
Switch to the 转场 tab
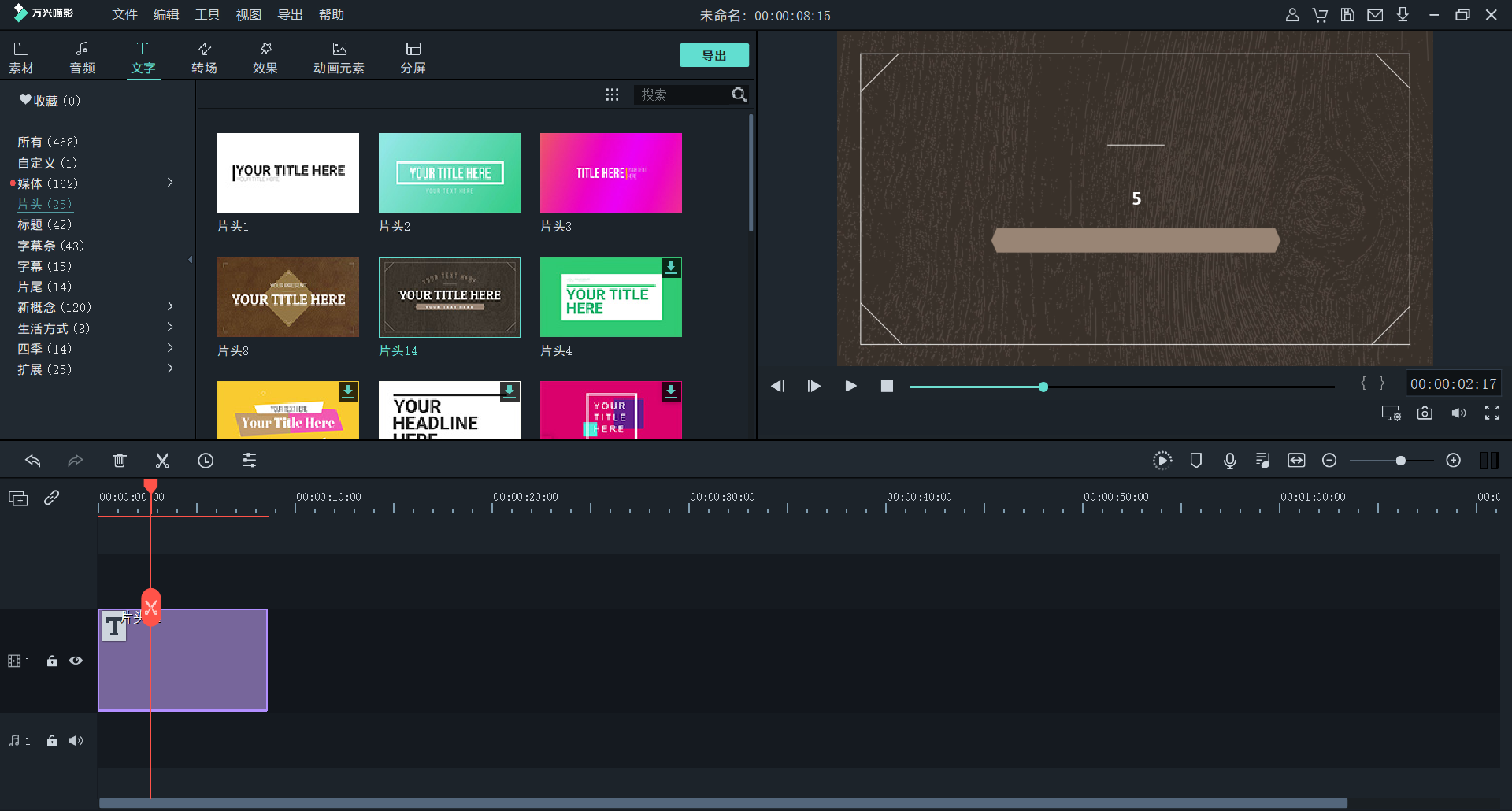pos(204,57)
